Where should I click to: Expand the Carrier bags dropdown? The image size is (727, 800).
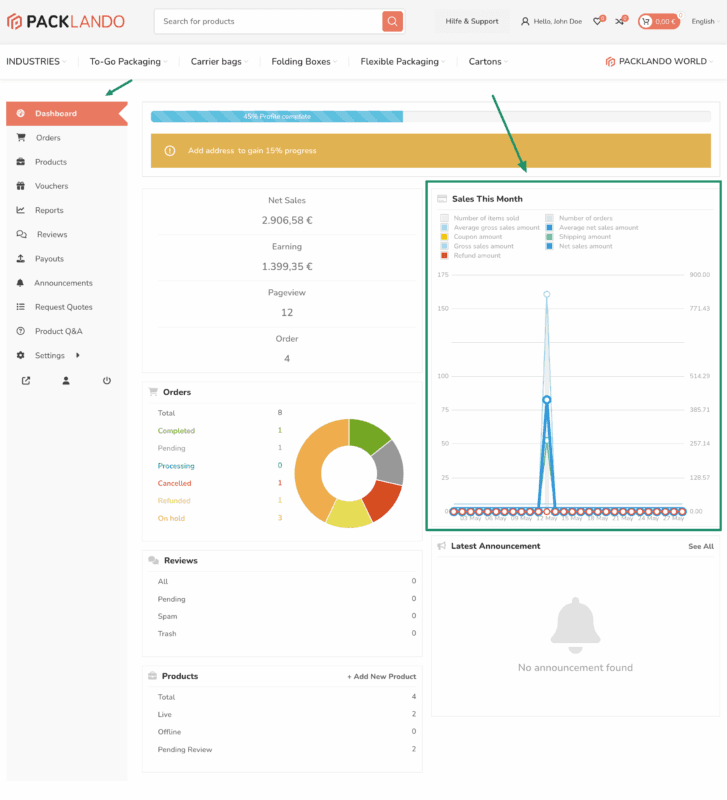(x=219, y=62)
